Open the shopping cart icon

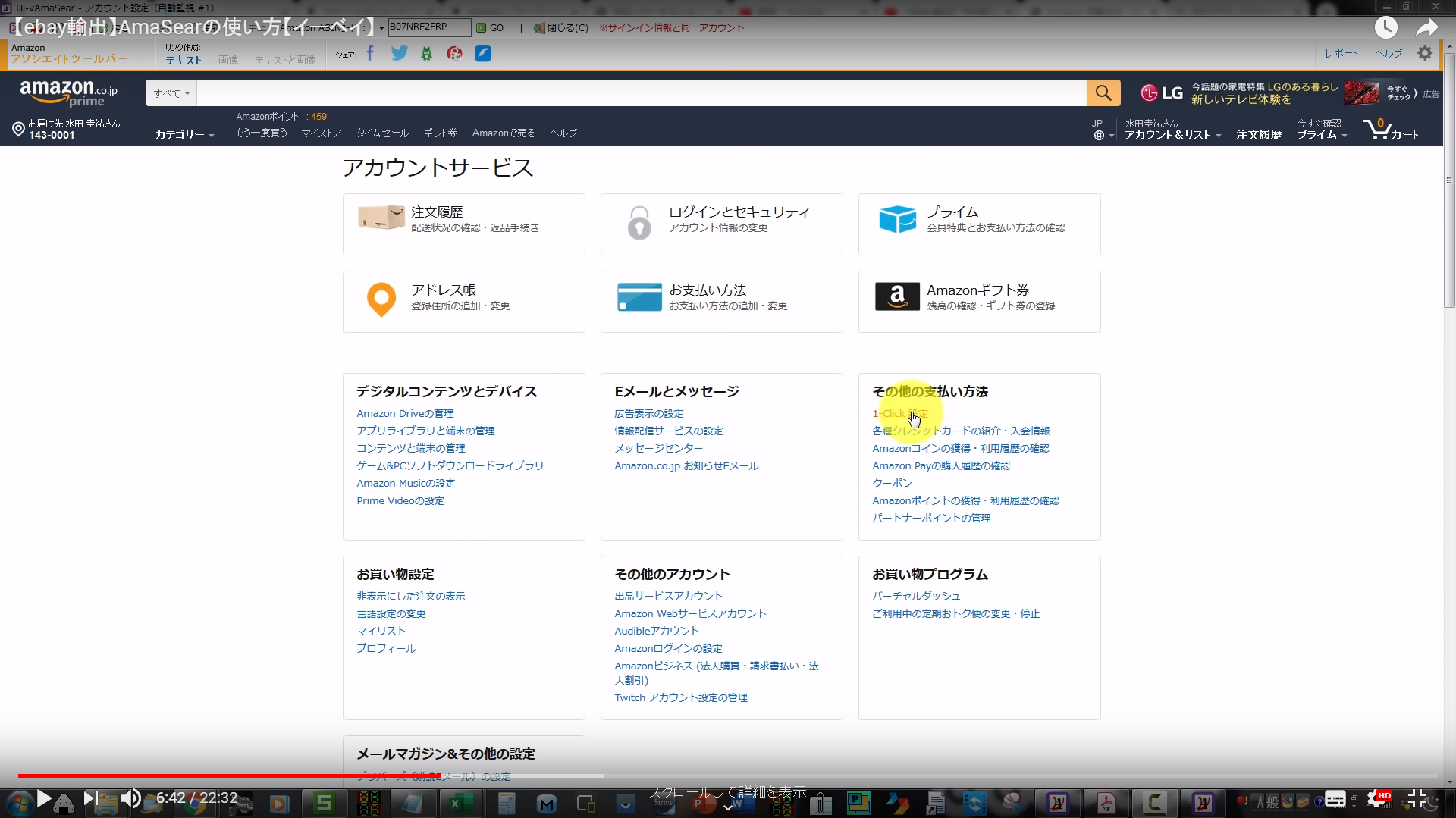[x=1391, y=130]
